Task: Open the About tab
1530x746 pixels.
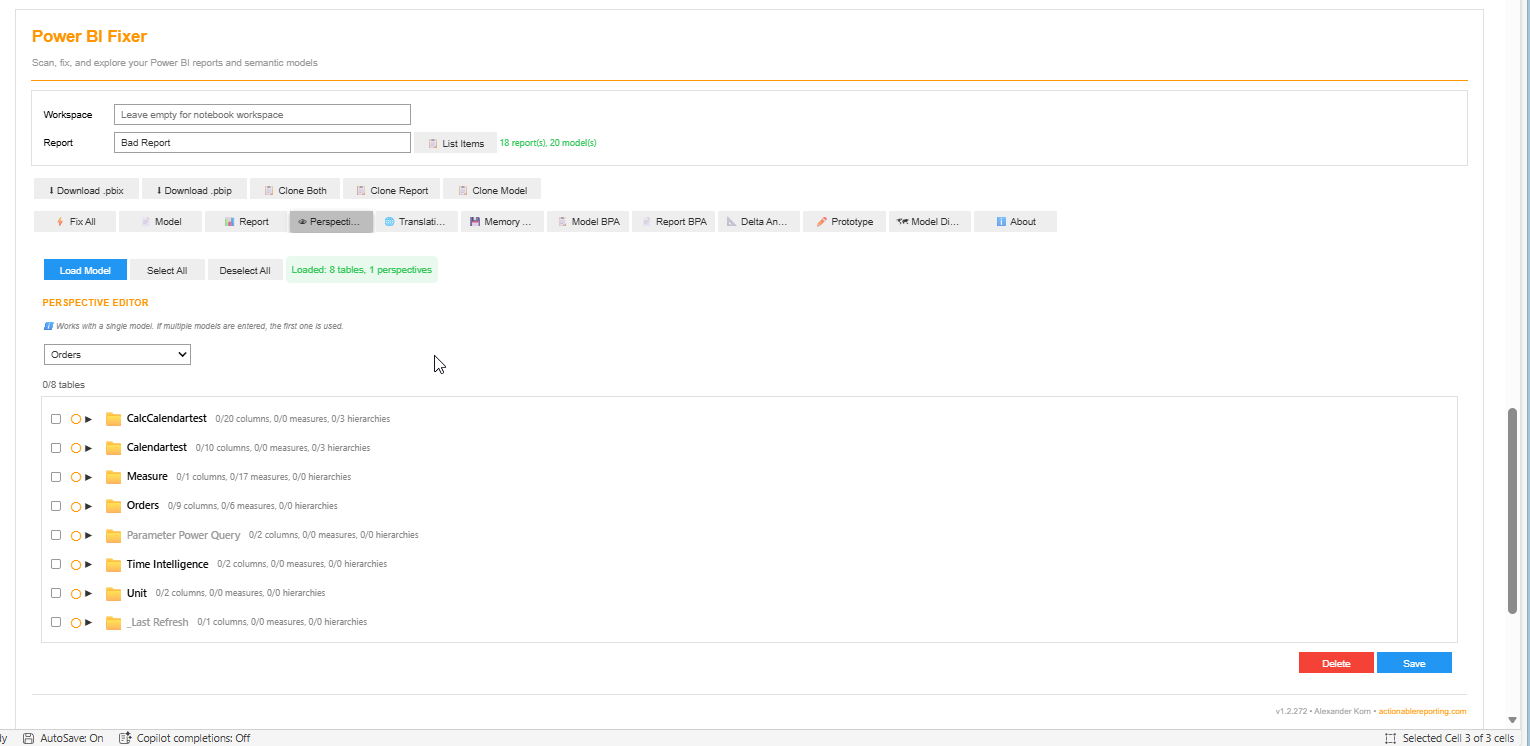Action: (1015, 221)
